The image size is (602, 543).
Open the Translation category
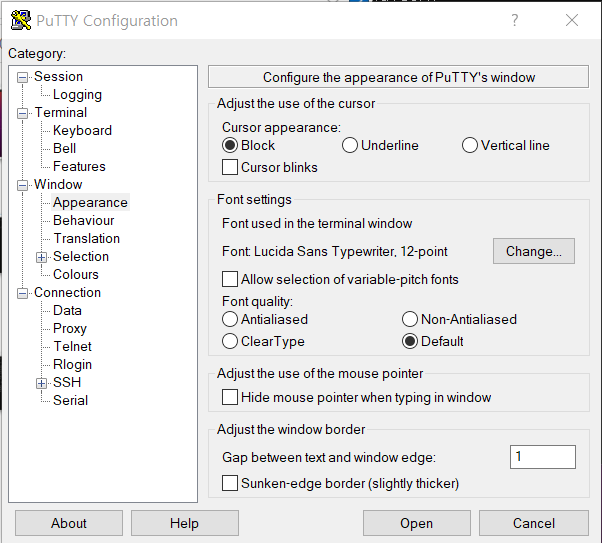[x=86, y=239]
